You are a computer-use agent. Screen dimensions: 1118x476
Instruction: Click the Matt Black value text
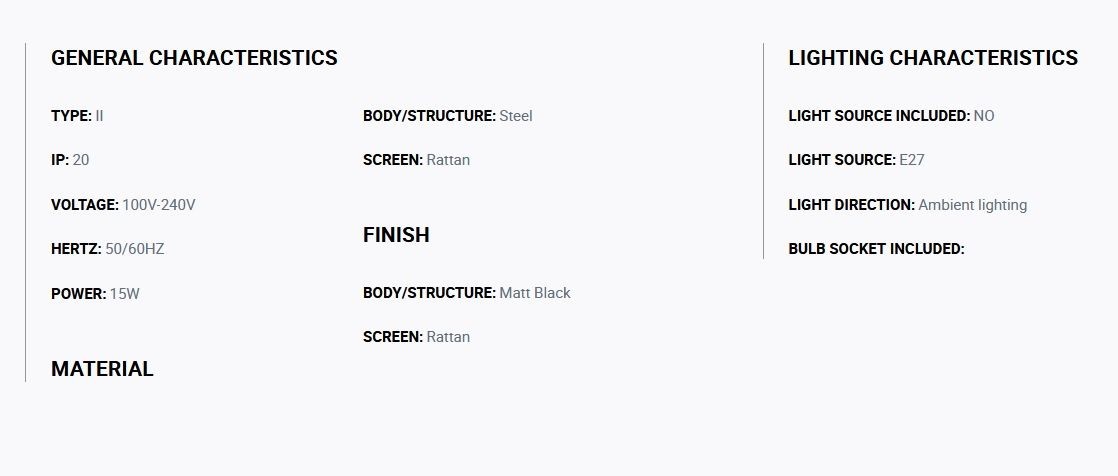coord(535,293)
